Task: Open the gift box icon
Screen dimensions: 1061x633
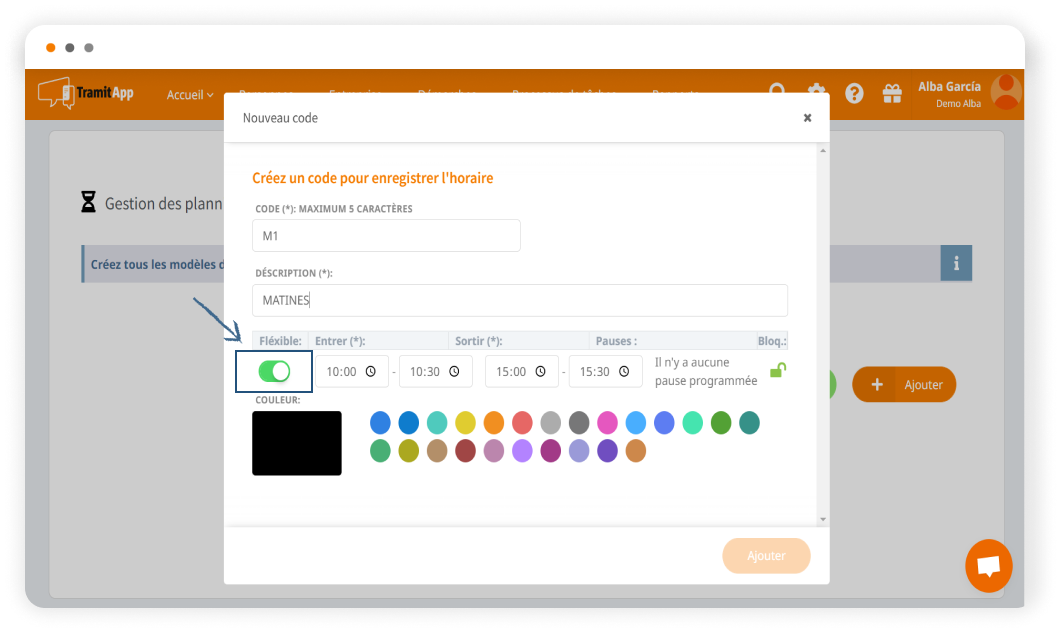Action: point(891,93)
